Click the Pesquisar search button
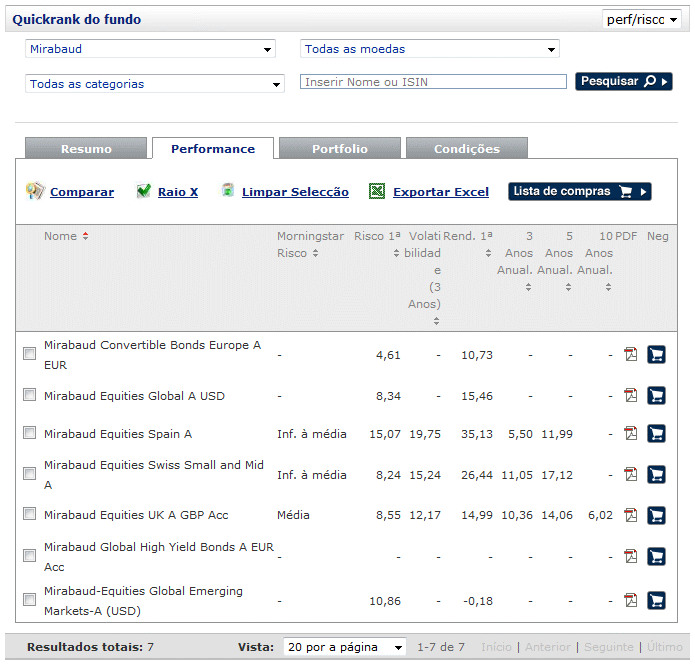The height and width of the screenshot is (665, 695). 624,82
